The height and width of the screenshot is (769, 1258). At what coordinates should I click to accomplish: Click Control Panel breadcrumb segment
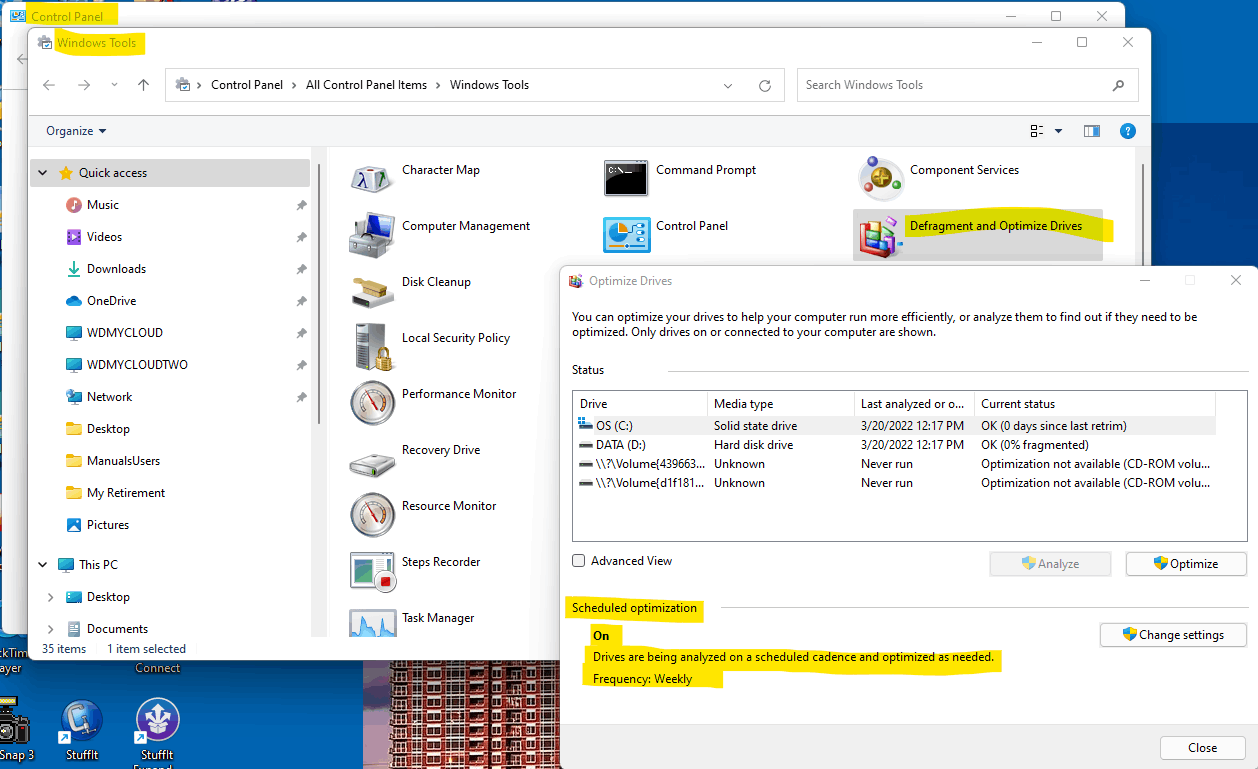click(247, 85)
